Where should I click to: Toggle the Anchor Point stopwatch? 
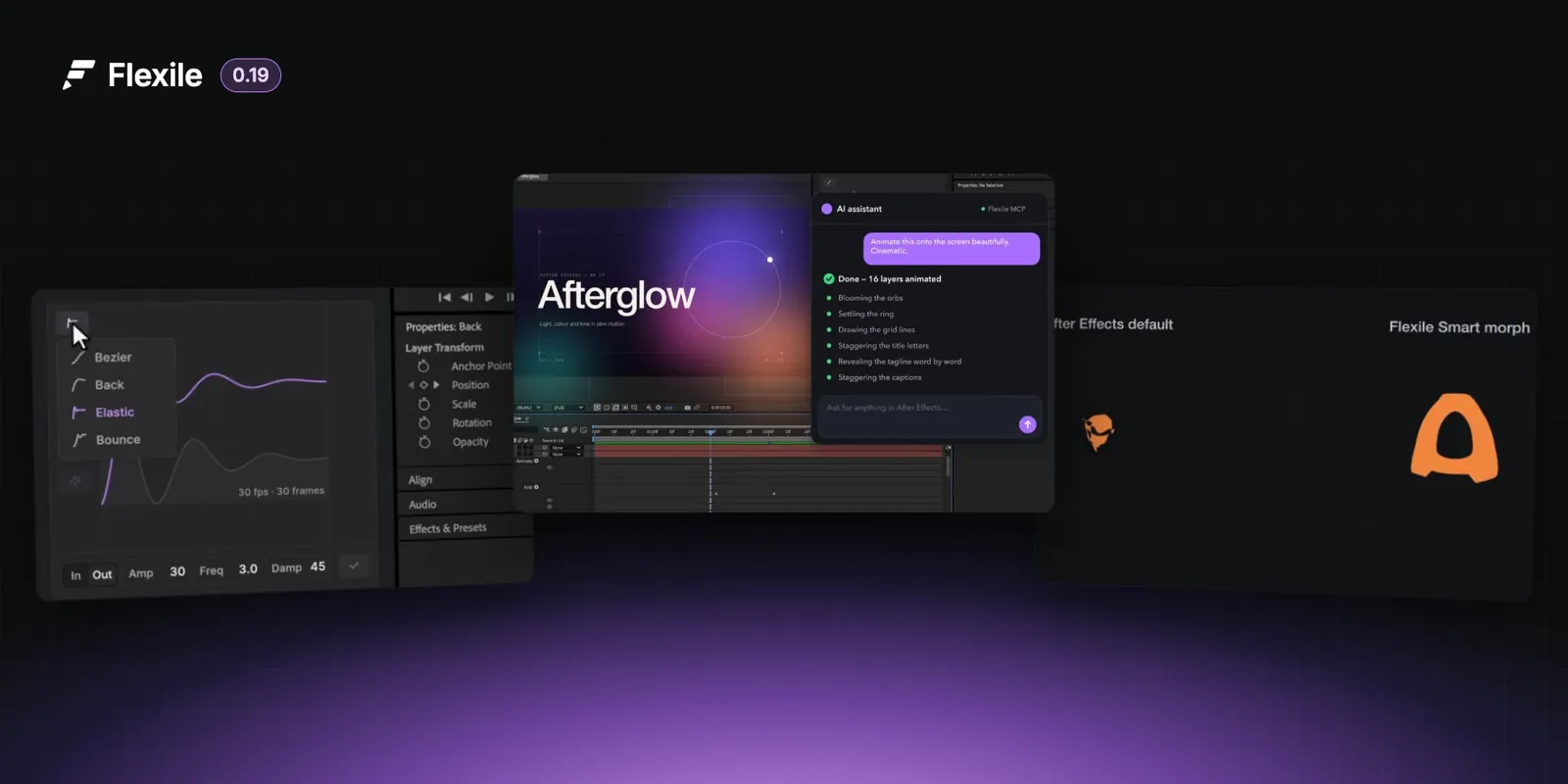pyautogui.click(x=423, y=367)
